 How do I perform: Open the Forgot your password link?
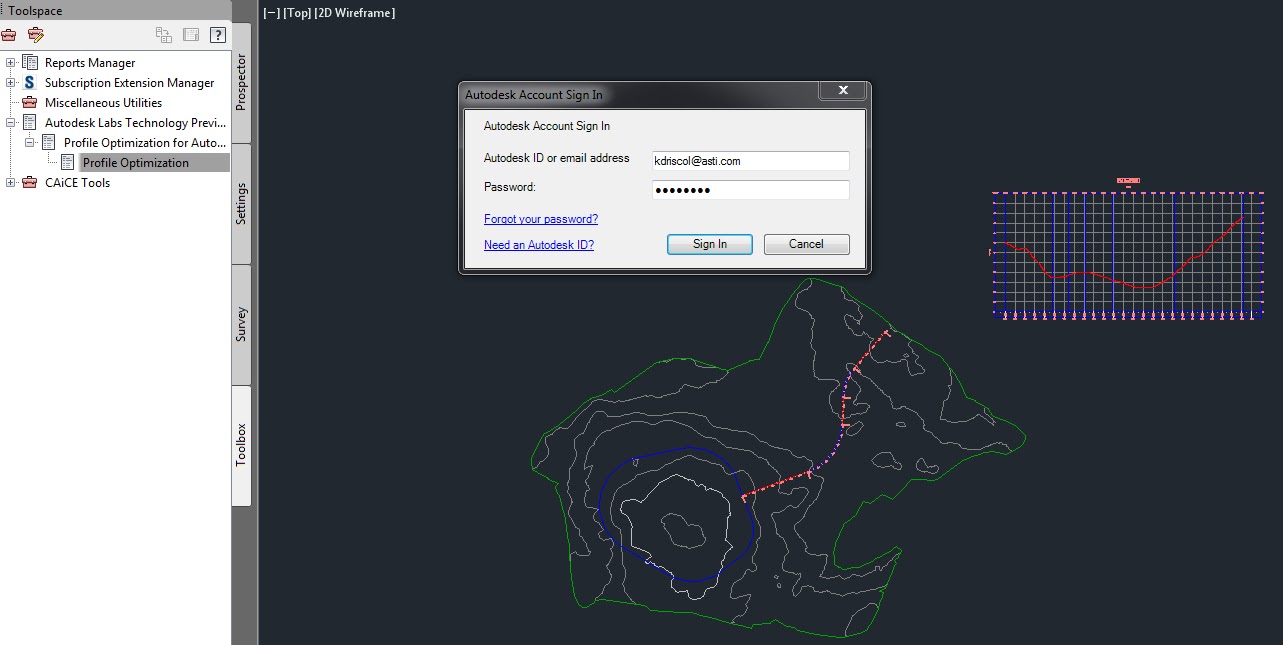pos(541,219)
